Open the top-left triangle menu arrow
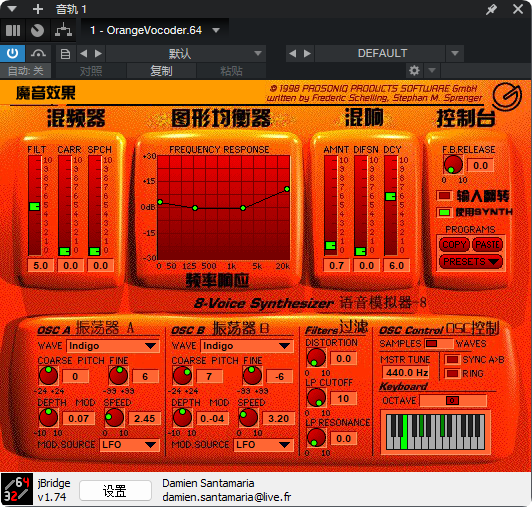 12,8
